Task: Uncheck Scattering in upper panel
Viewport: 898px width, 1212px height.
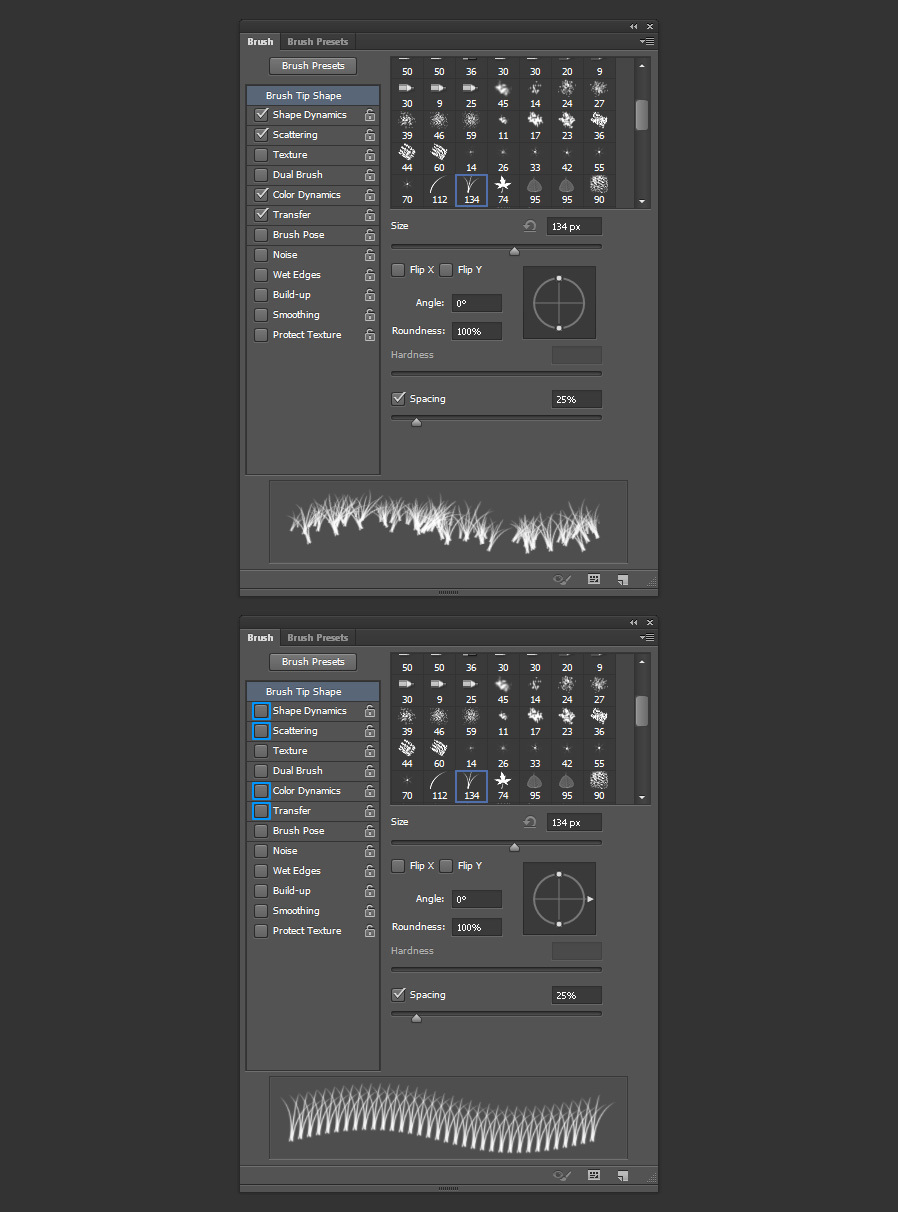Action: (261, 135)
